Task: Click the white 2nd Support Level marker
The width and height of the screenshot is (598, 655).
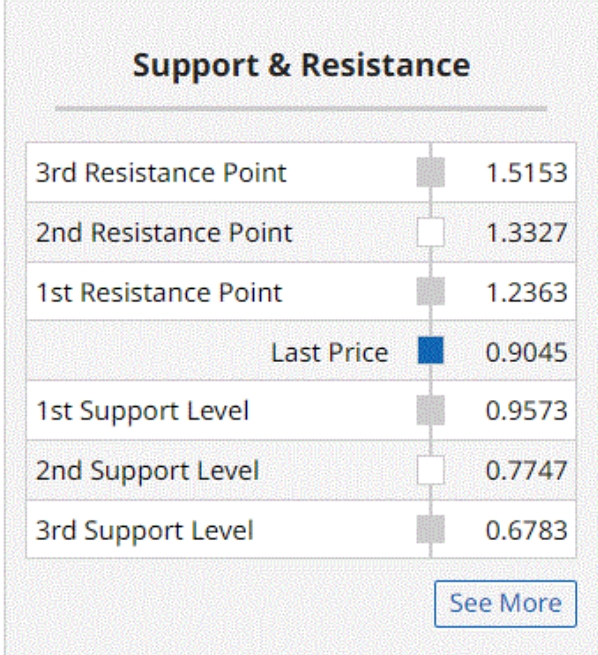Action: 431,470
